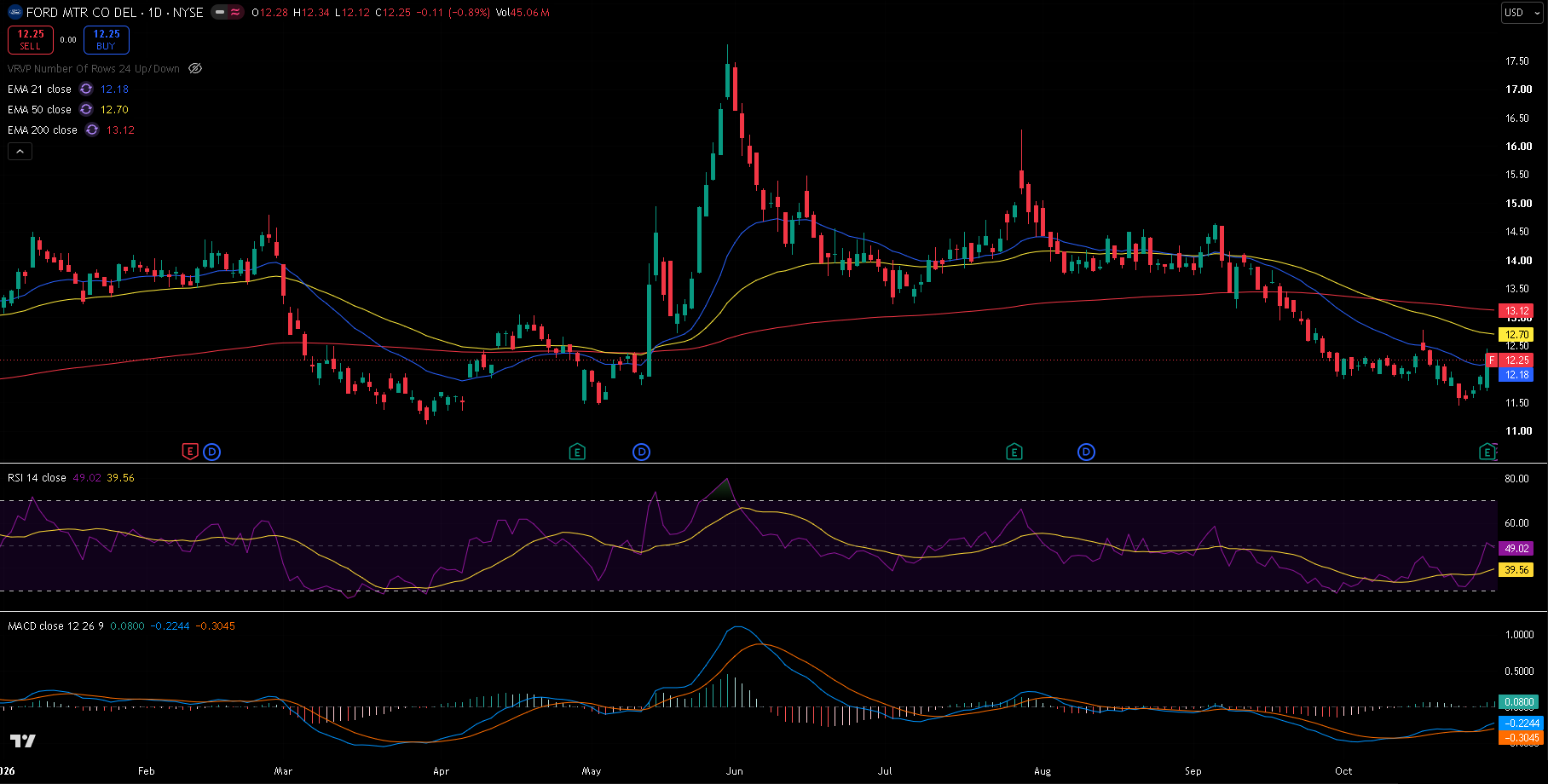Viewport: 1548px width, 784px height.
Task: Click the 0.00 spread value between Sell and Buy
Action: coord(68,40)
